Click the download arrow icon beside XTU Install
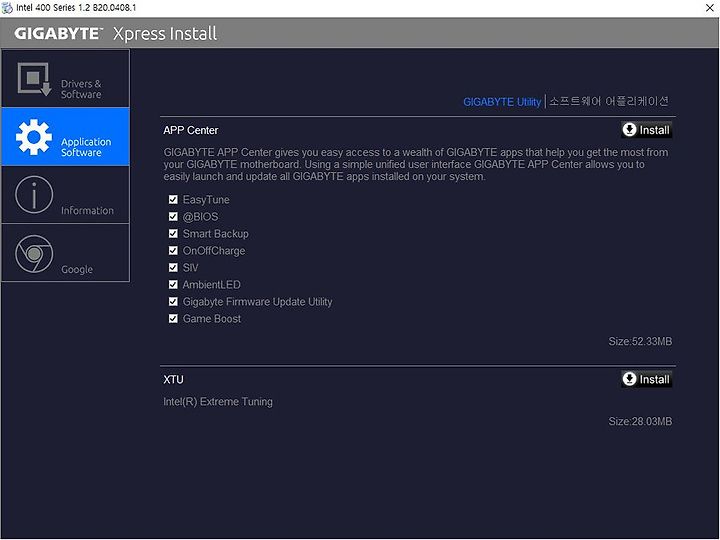 629,379
